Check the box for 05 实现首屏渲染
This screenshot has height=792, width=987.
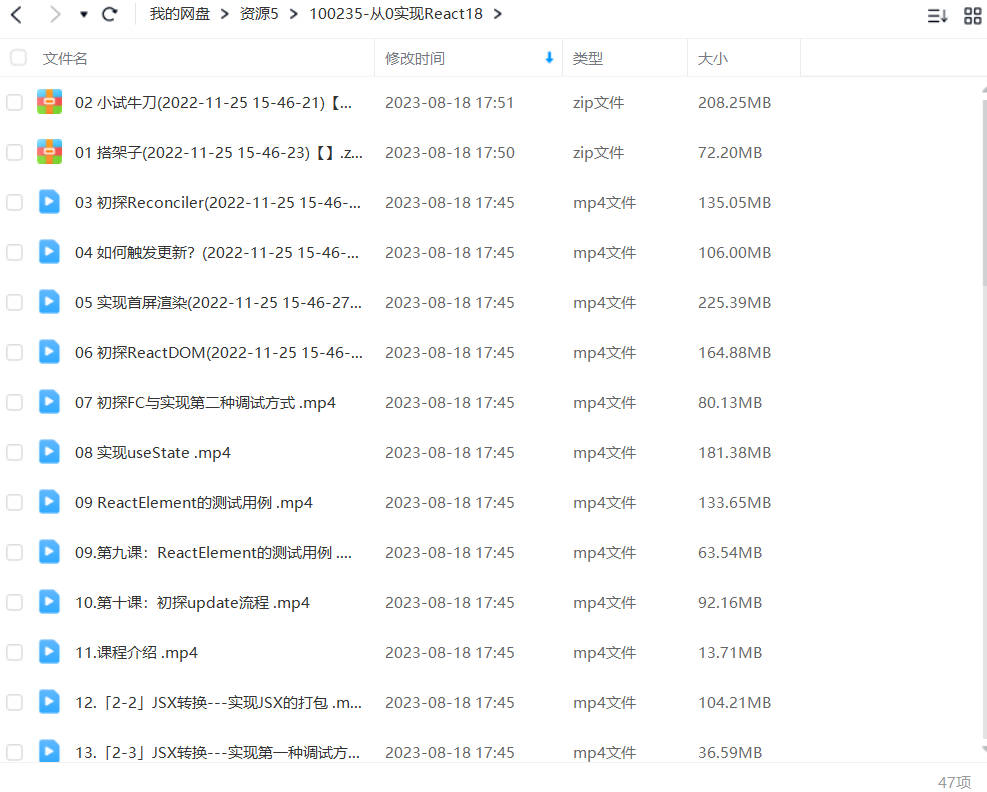14,302
